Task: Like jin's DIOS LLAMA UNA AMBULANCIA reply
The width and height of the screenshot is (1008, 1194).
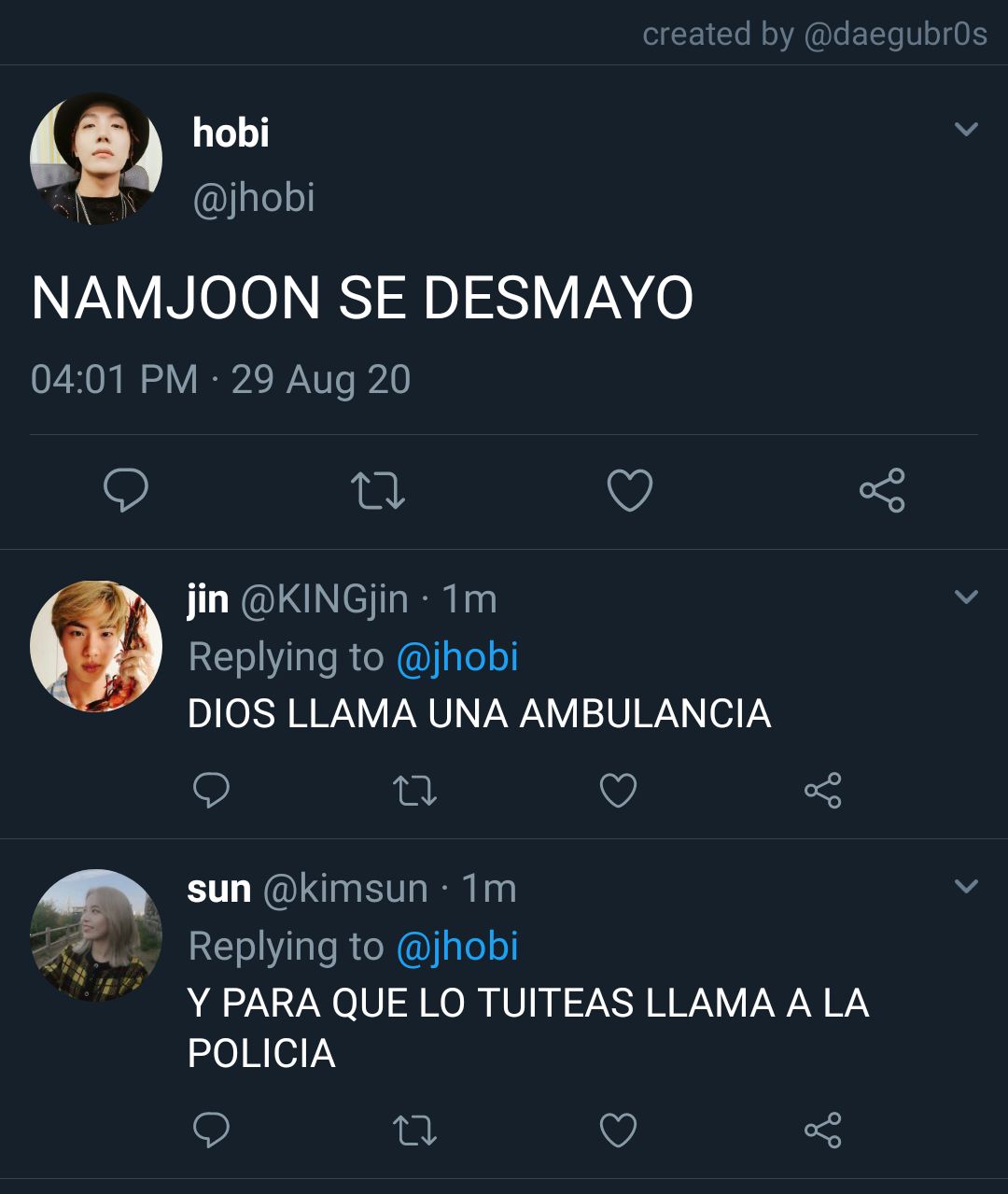Action: point(618,791)
